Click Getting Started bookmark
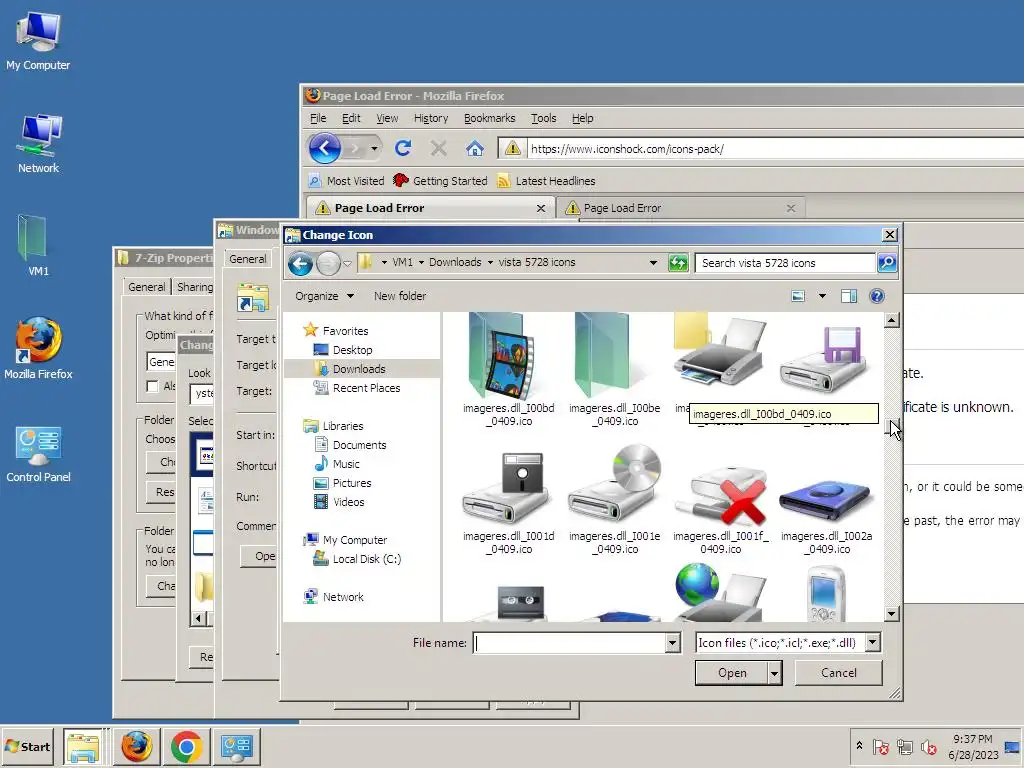This screenshot has width=1024, height=768. tap(441, 181)
